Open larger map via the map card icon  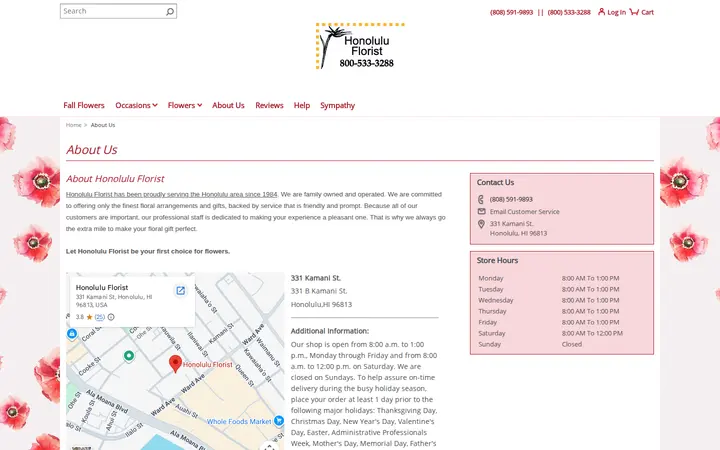(x=180, y=290)
